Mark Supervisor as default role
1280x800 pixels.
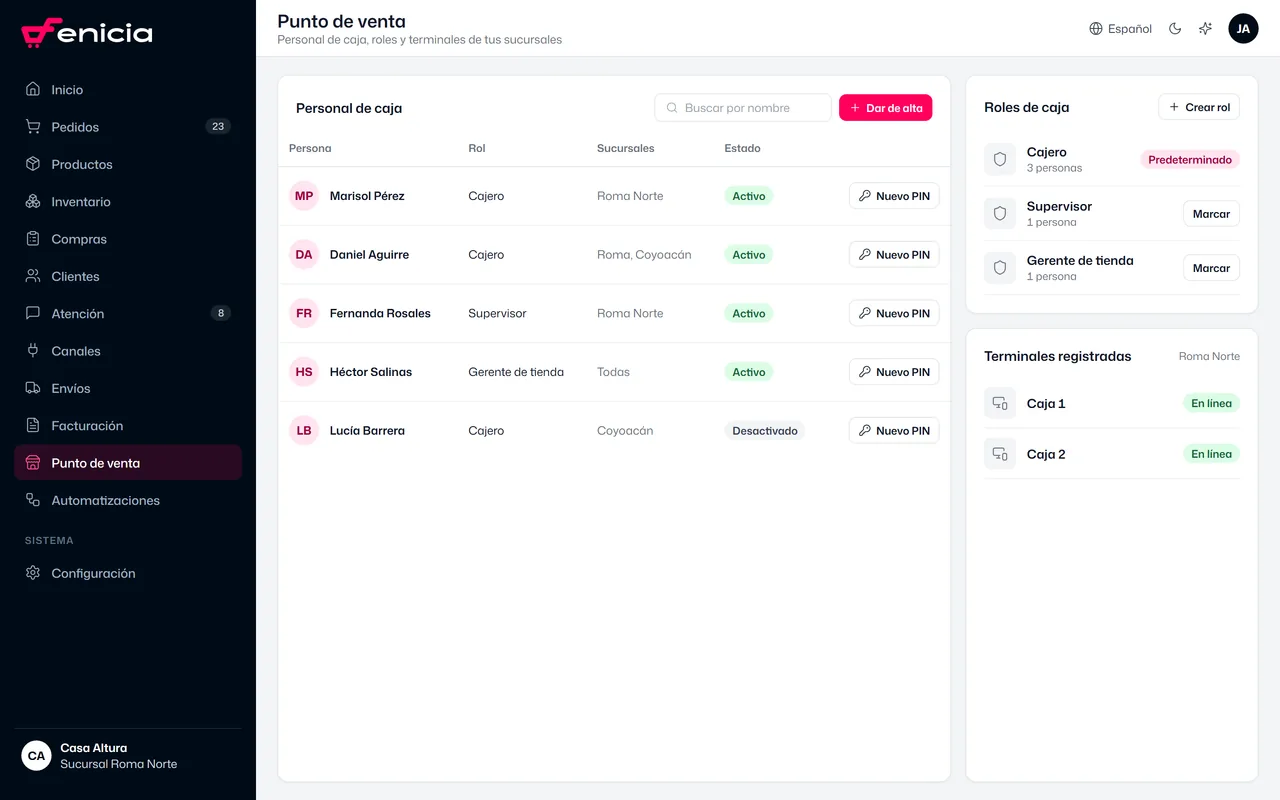point(1211,214)
